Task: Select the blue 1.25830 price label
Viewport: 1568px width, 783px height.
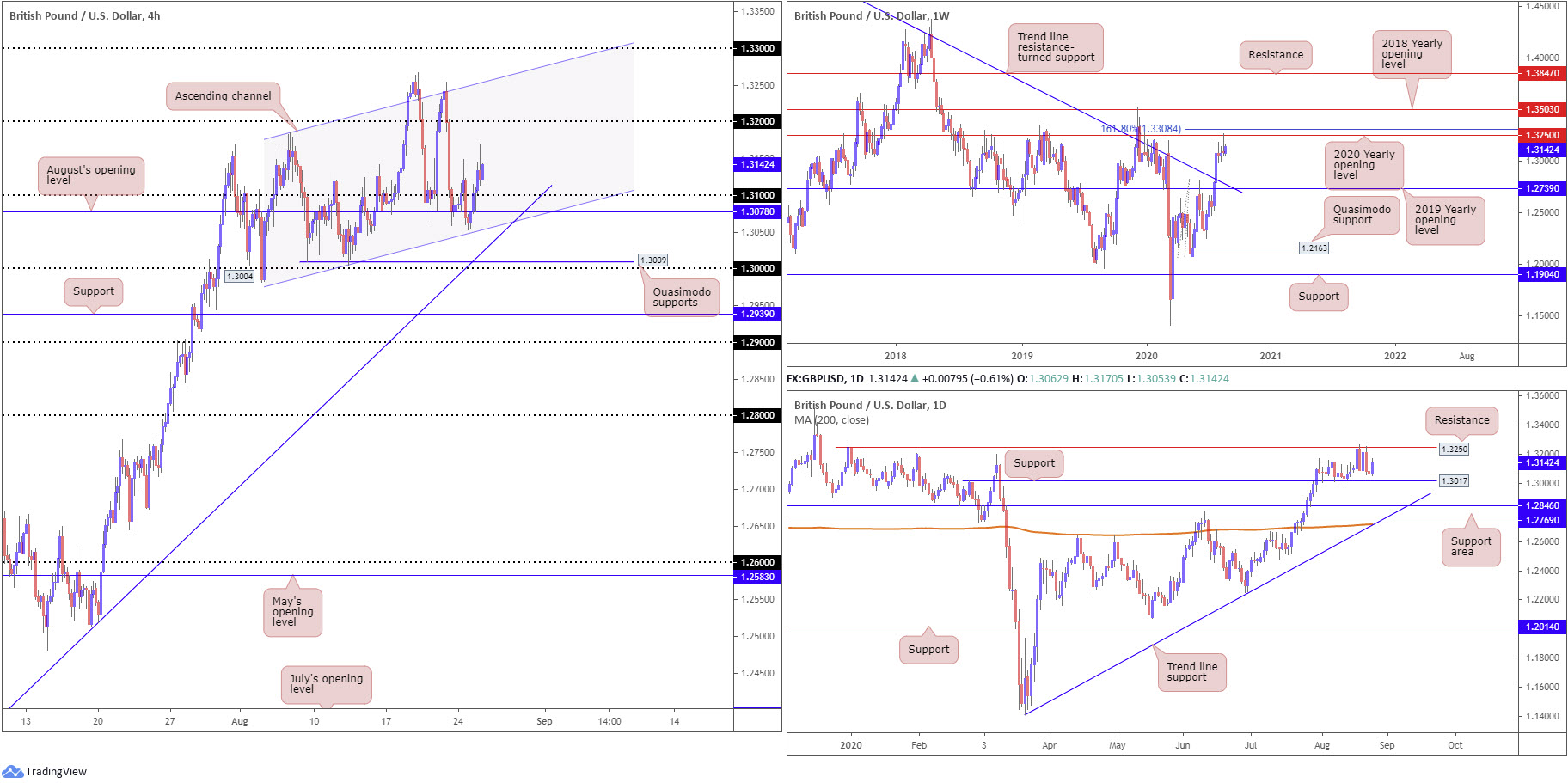Action: pyautogui.click(x=757, y=577)
